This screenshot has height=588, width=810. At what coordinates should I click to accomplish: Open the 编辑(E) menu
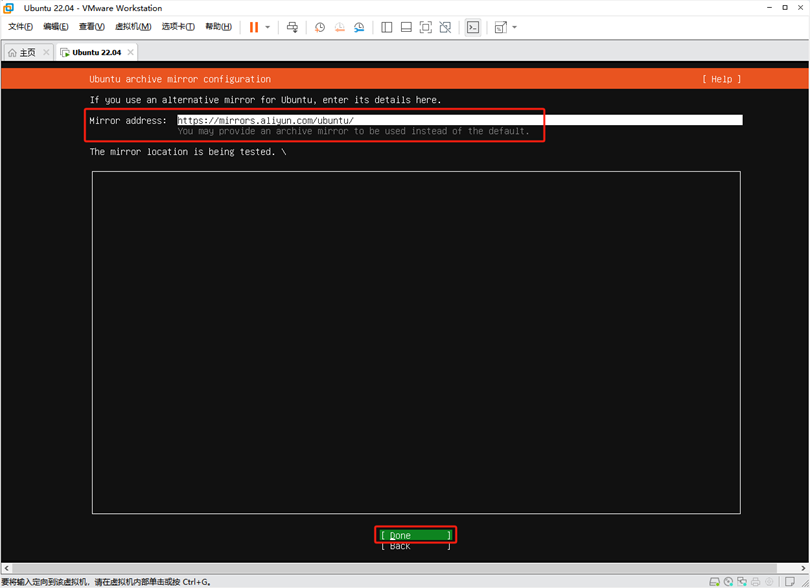[x=56, y=27]
